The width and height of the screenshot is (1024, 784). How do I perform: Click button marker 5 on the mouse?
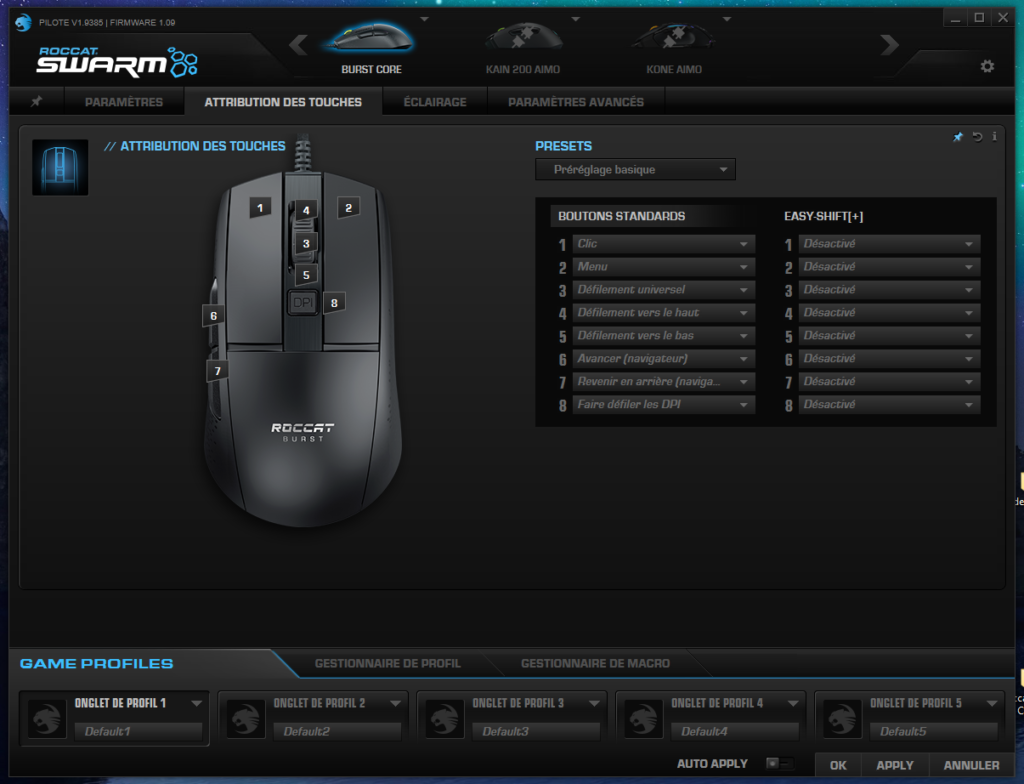(x=306, y=275)
